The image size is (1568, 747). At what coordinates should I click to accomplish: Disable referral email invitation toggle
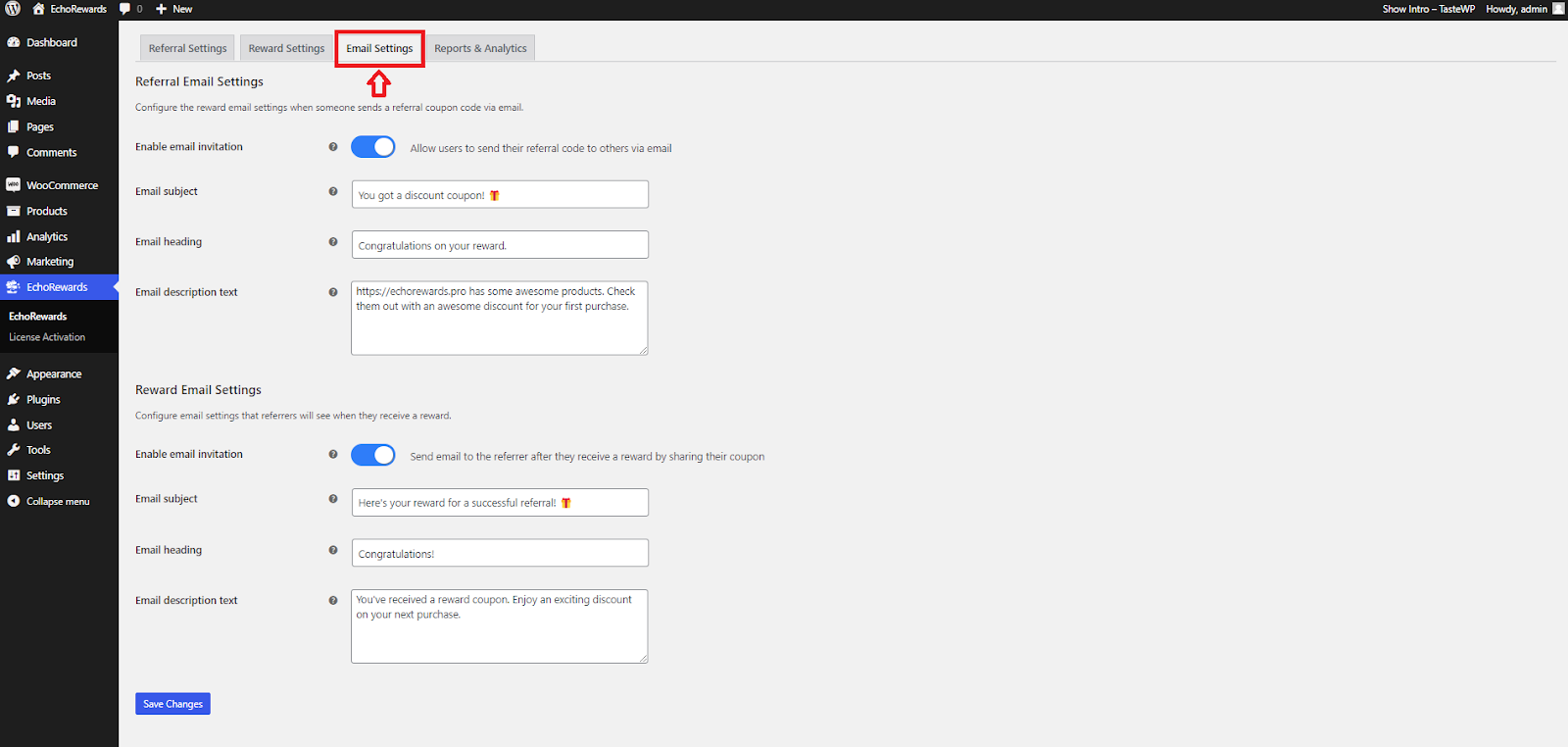373,147
